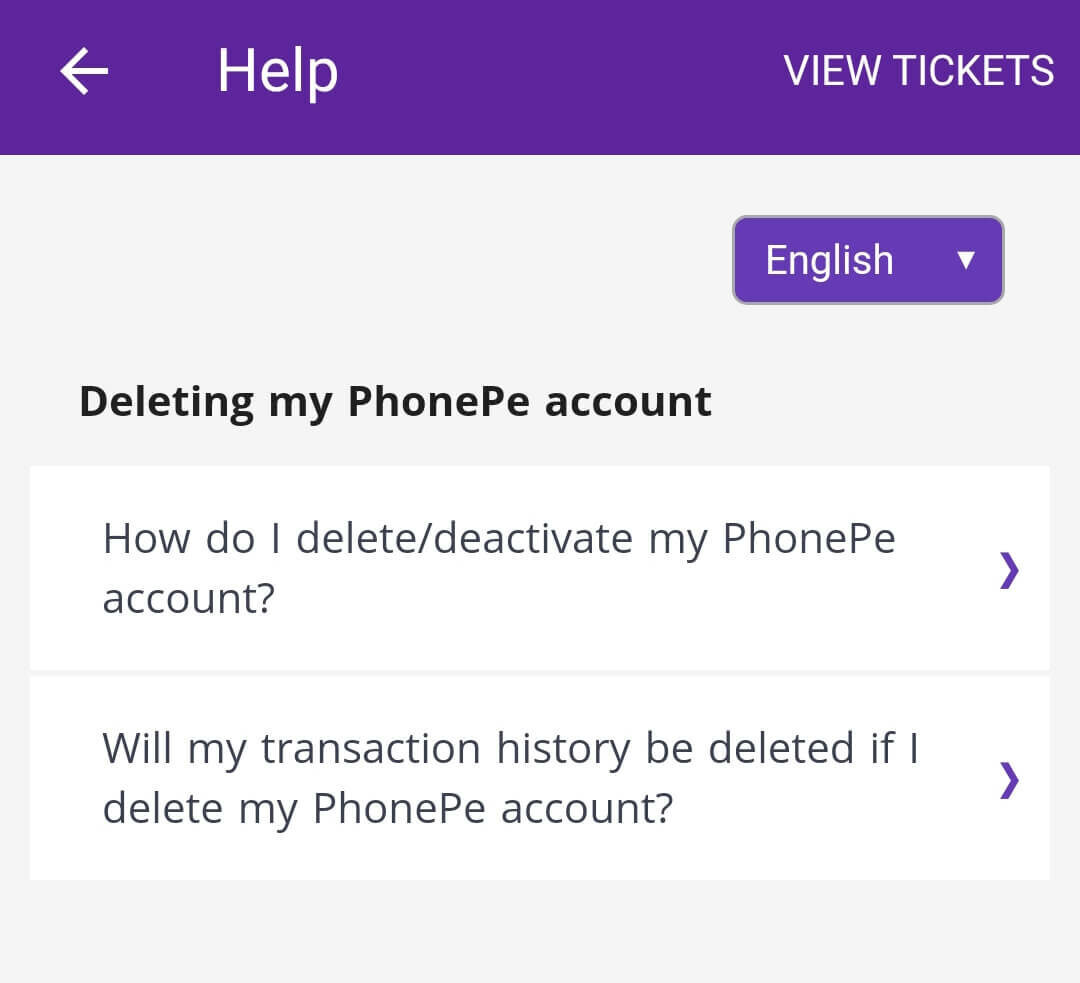Image resolution: width=1080 pixels, height=983 pixels.
Task: Open the English language dropdown
Action: (868, 260)
